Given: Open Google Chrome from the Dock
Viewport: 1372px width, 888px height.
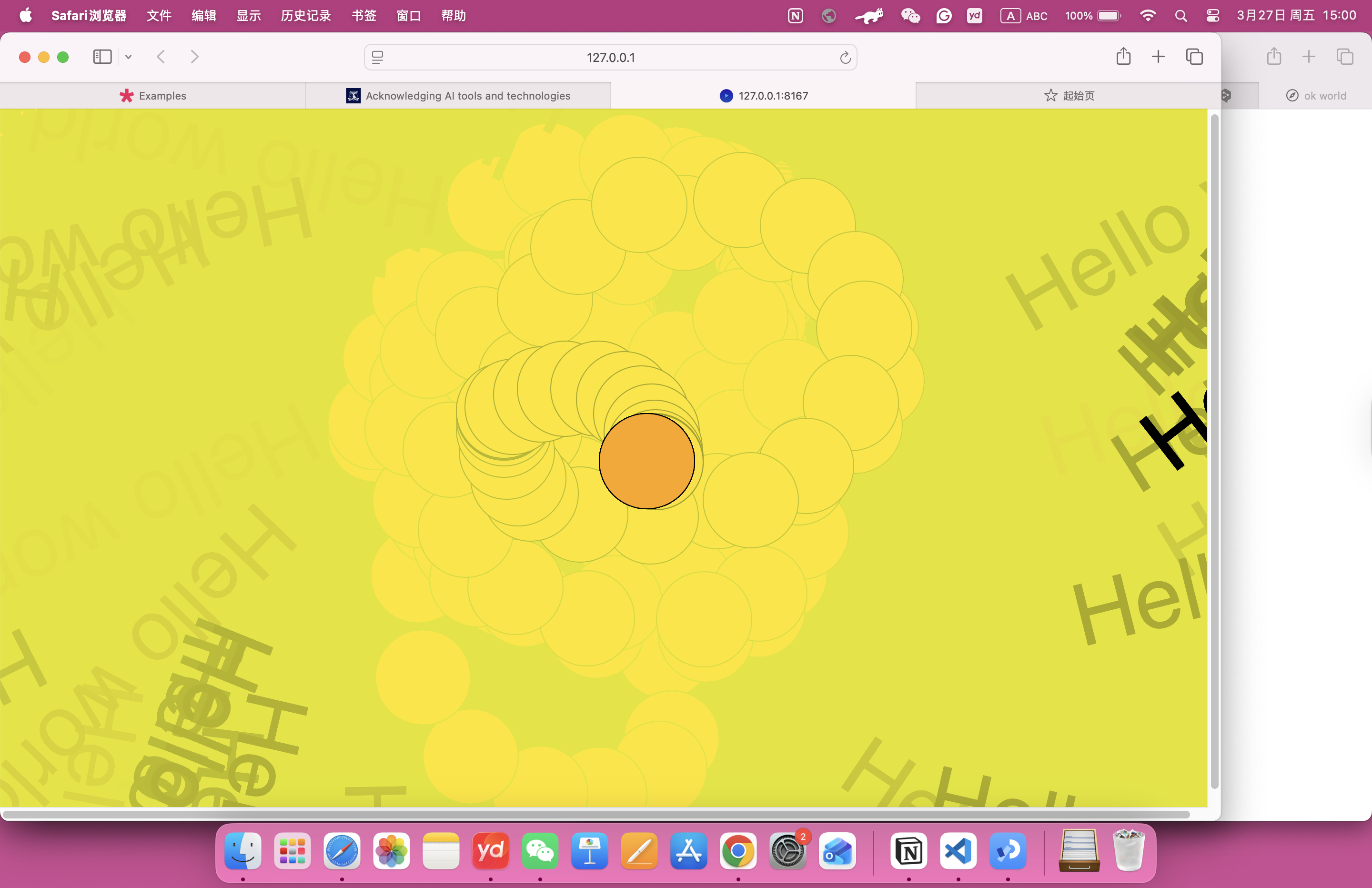Looking at the screenshot, I should click(738, 850).
